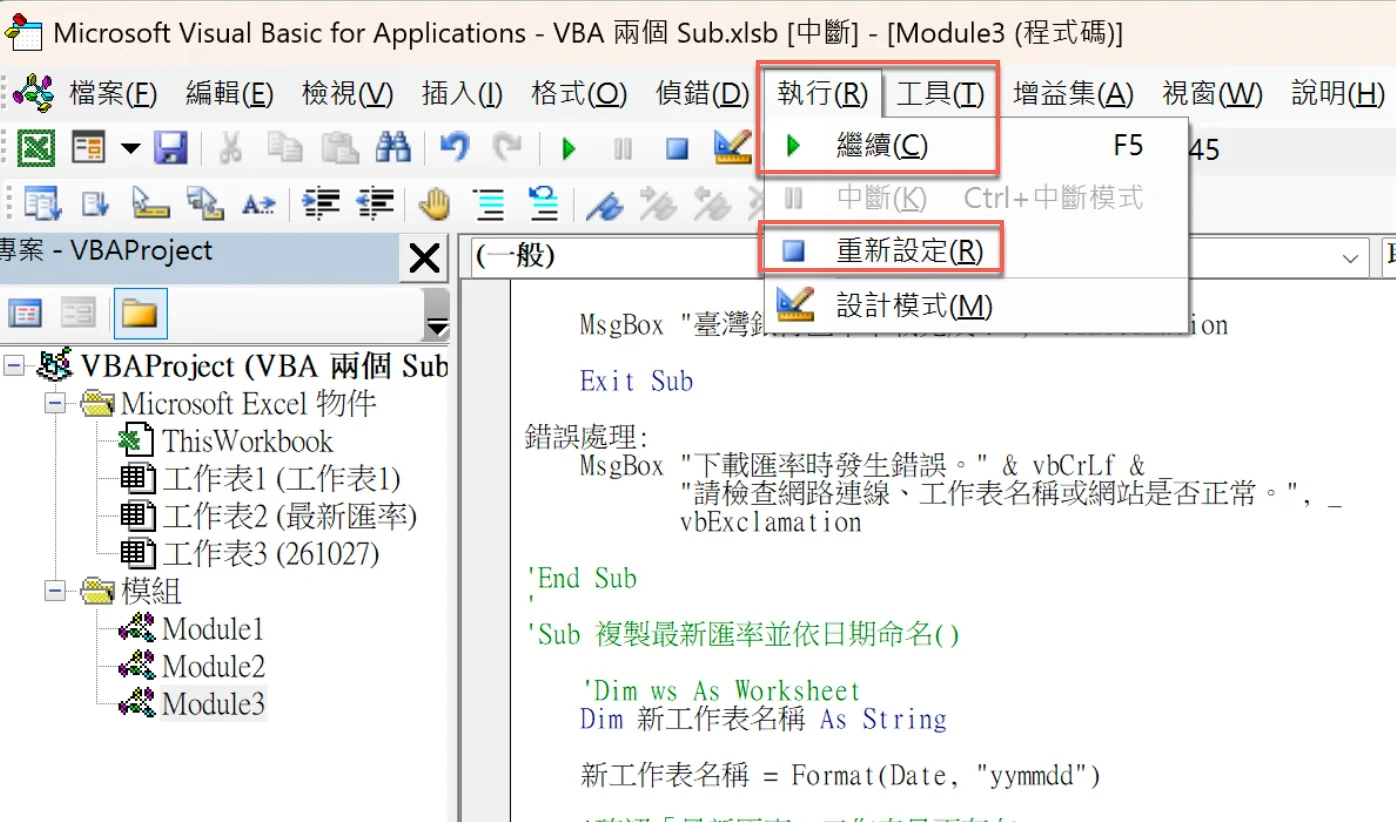1396x822 pixels.
Task: Click View Code in the project pane
Action: coord(25,314)
